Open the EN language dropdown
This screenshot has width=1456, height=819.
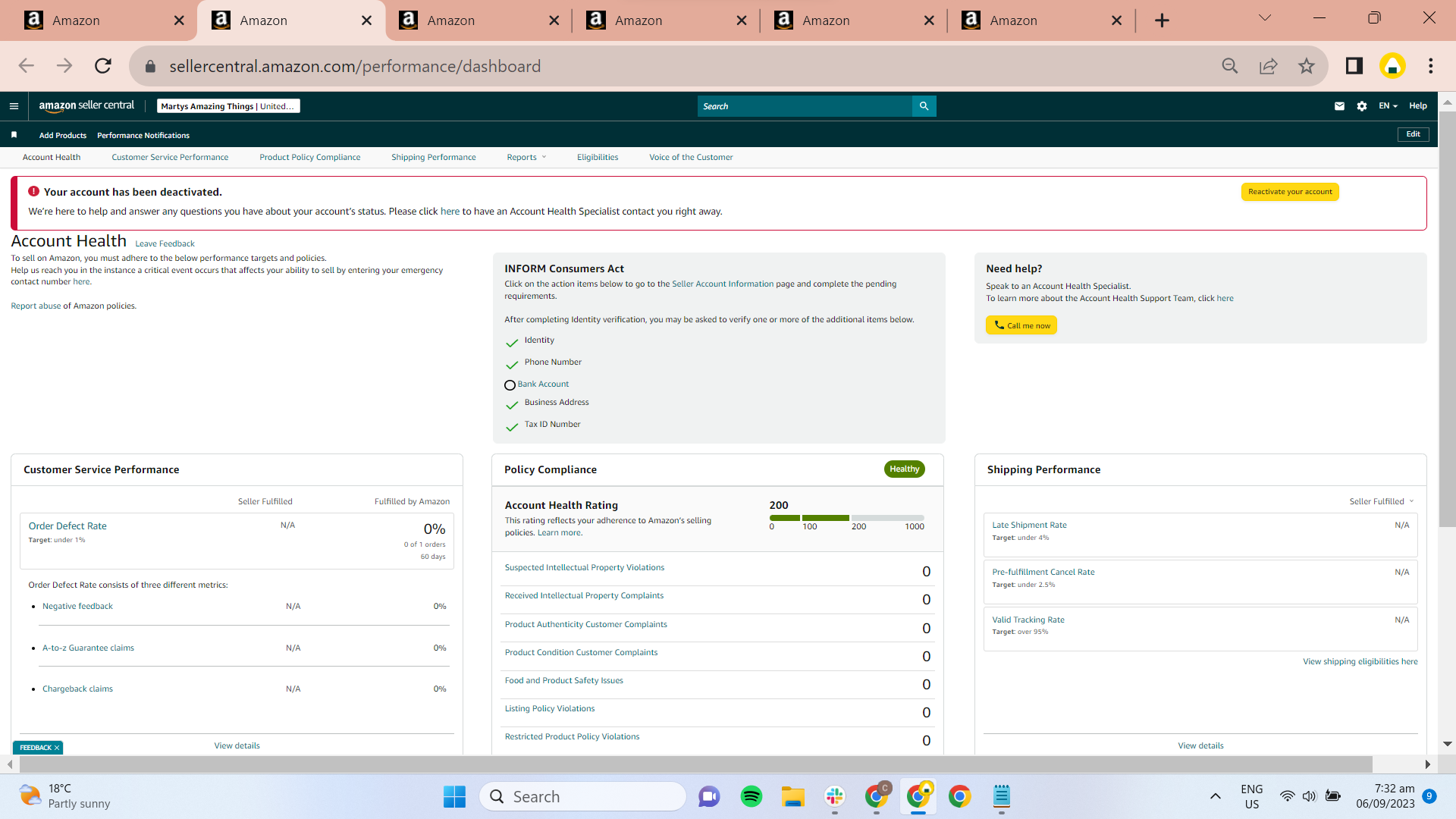point(1388,106)
